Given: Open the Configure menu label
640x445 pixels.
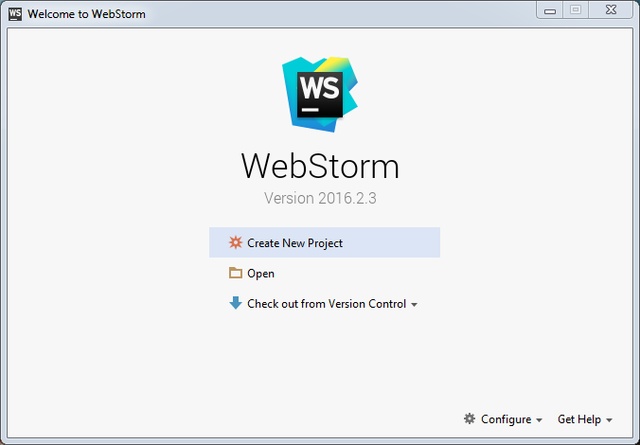Looking at the screenshot, I should coord(505,419).
